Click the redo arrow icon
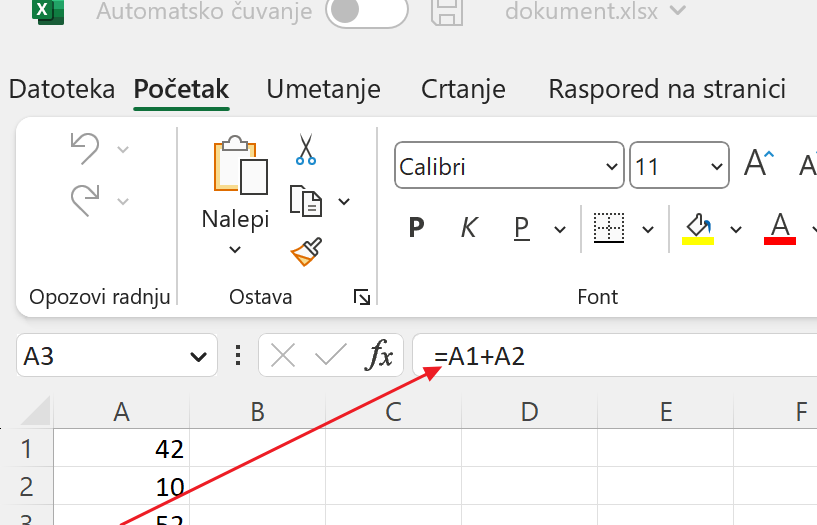 (85, 200)
